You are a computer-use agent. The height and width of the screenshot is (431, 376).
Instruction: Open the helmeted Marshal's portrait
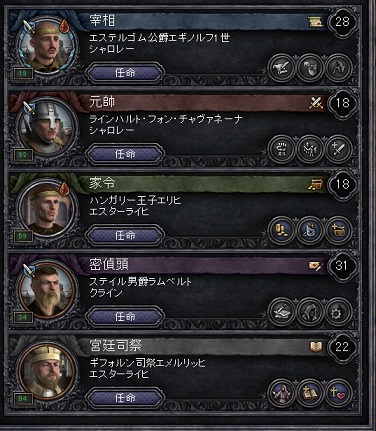(47, 127)
